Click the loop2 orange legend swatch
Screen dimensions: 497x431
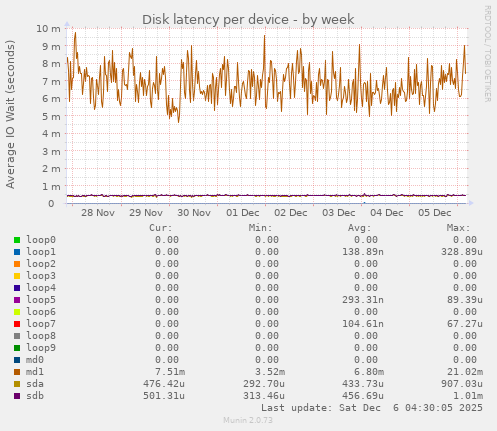click(x=17, y=264)
